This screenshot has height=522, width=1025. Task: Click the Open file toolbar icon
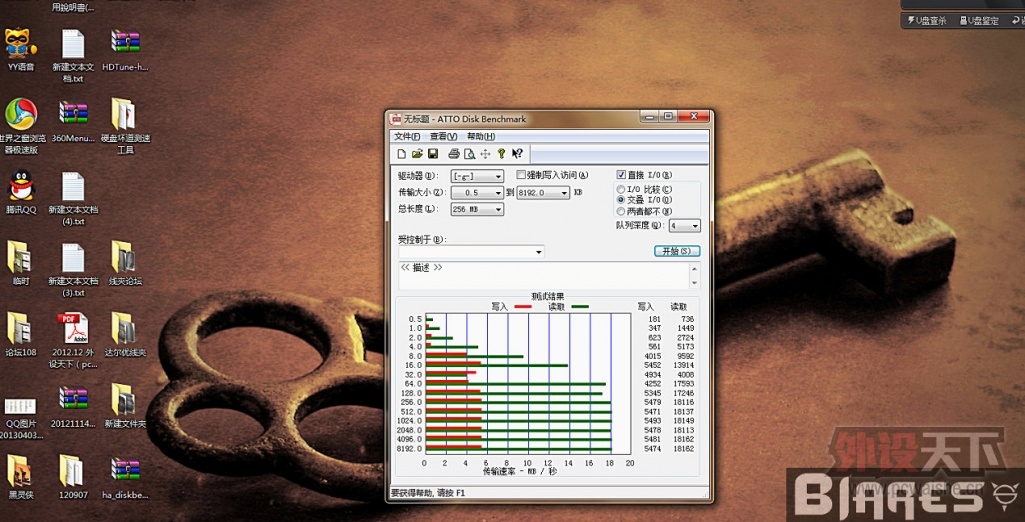tap(417, 154)
